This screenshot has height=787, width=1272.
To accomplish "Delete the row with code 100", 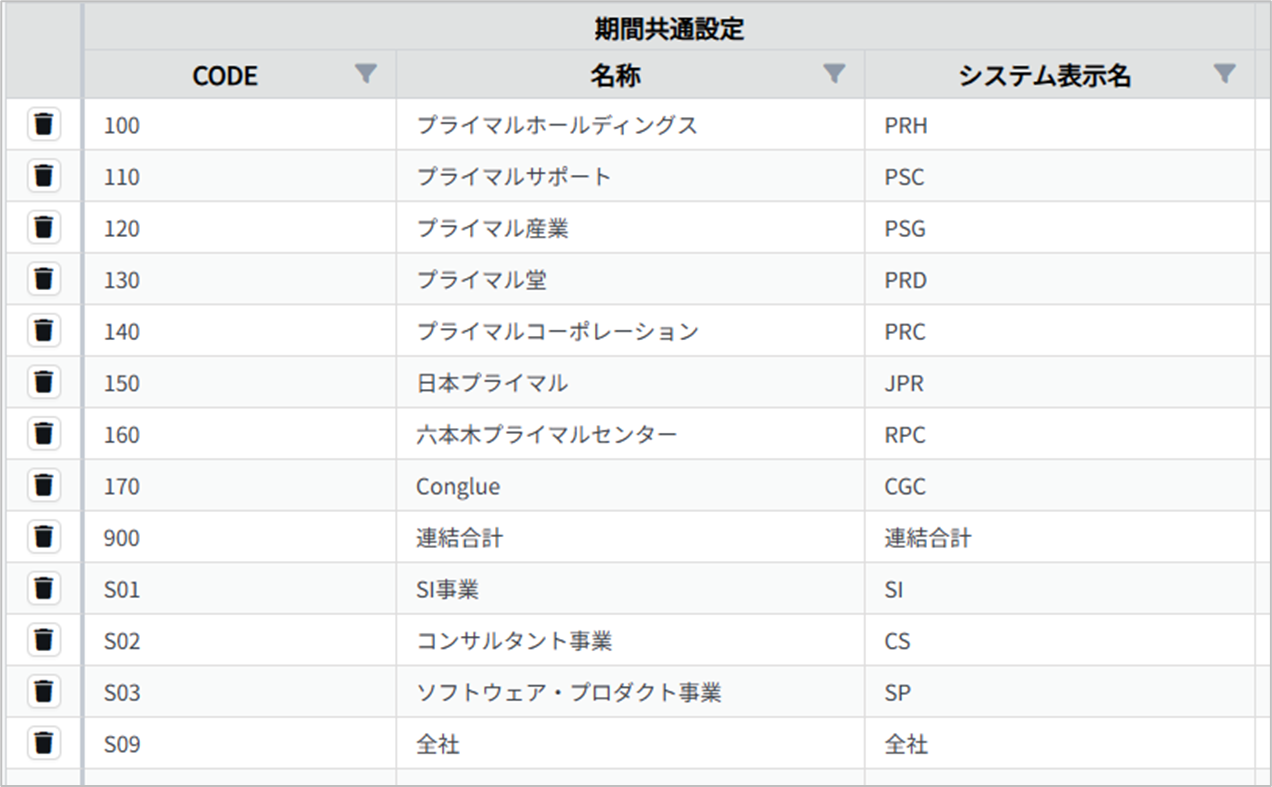I will tap(43, 124).
